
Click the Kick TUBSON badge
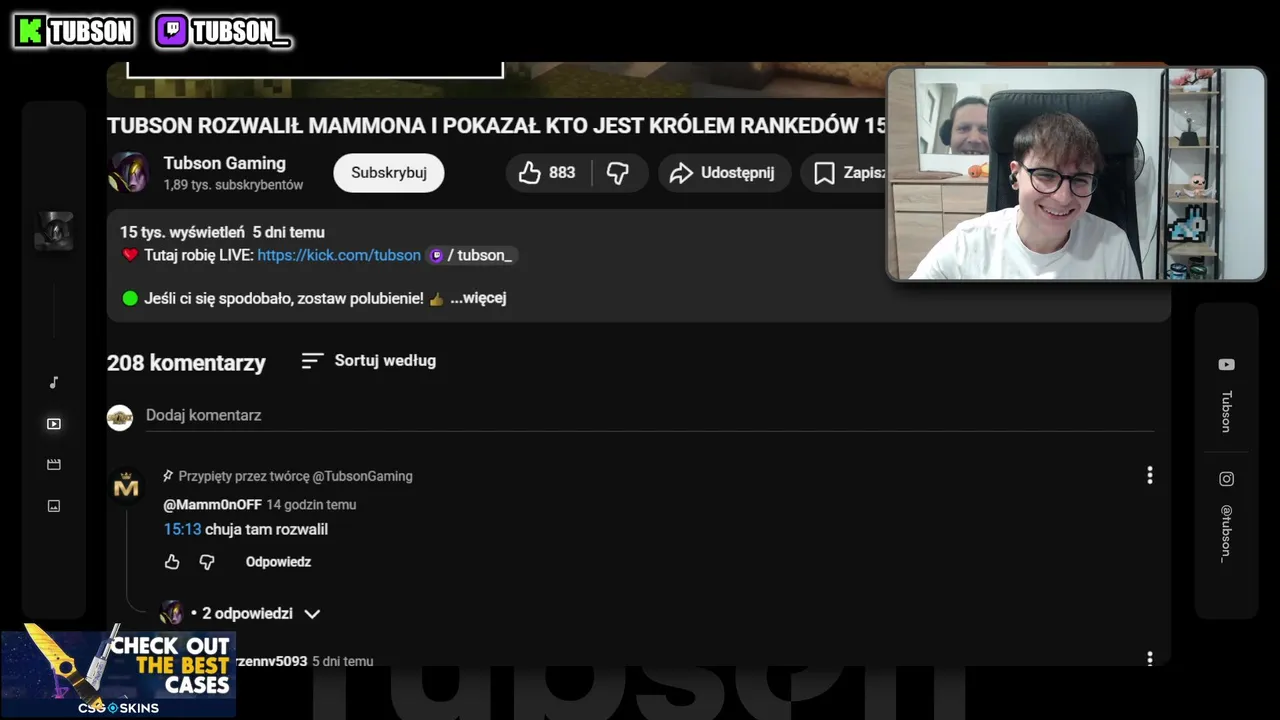(74, 32)
